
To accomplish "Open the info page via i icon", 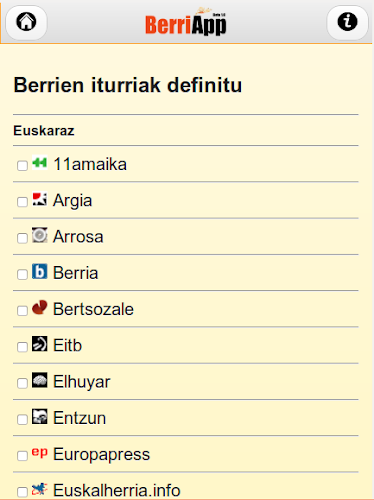I will coord(347,22).
